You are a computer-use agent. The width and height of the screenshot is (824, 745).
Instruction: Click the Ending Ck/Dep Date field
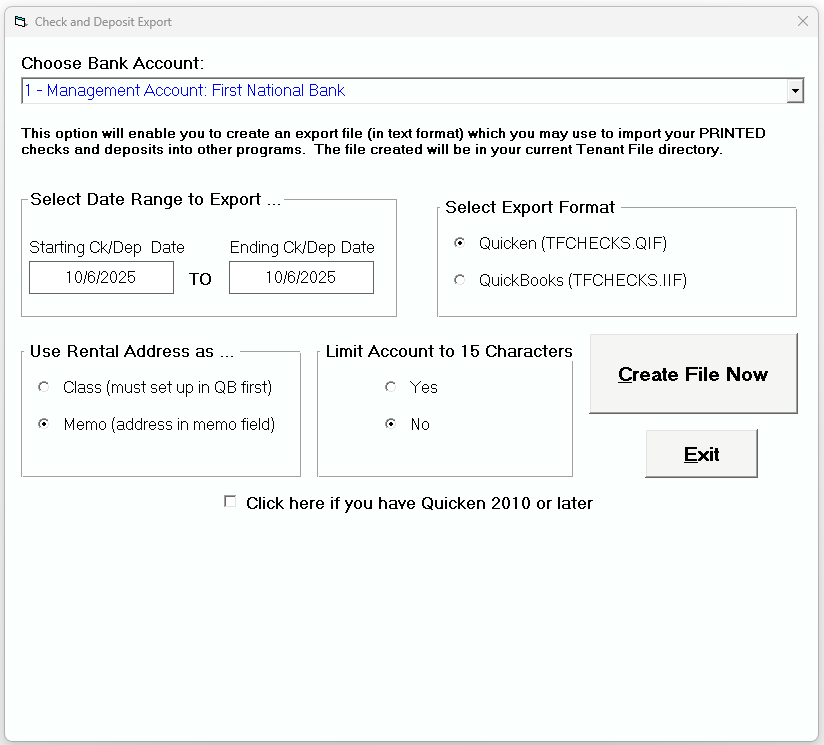301,277
